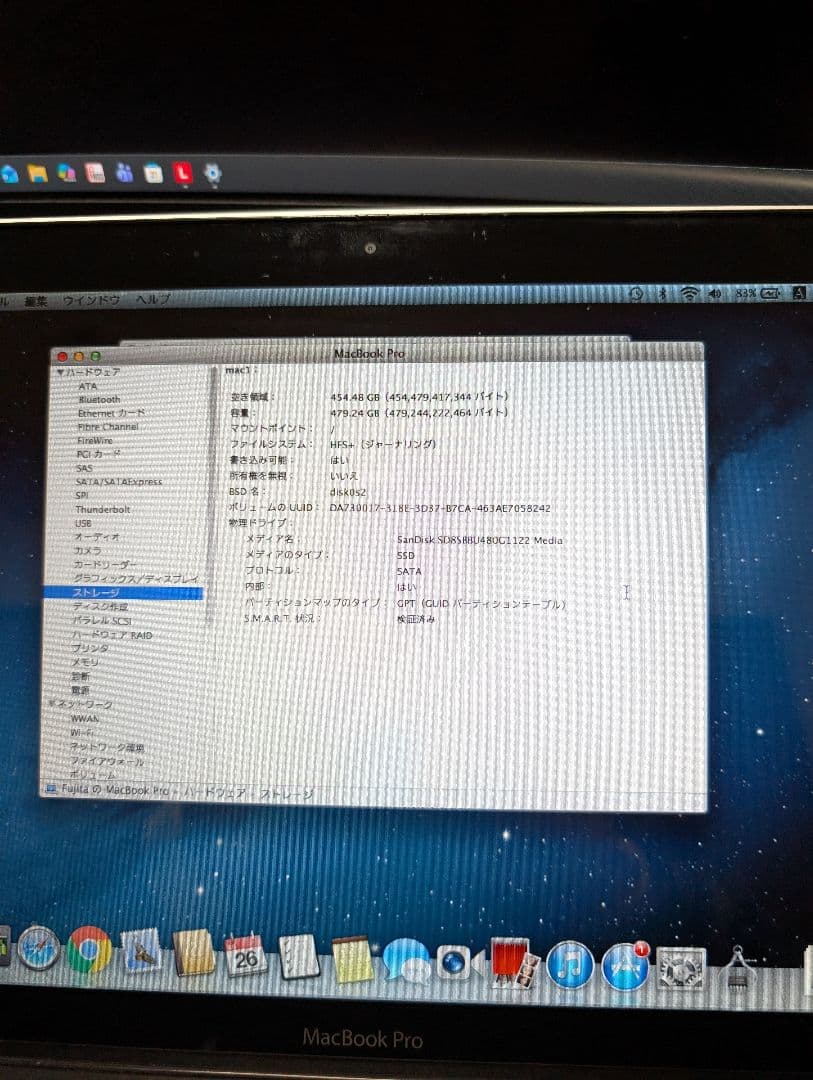The width and height of the screenshot is (813, 1080).
Task: Open FaceTime from the Dock
Action: 452,963
